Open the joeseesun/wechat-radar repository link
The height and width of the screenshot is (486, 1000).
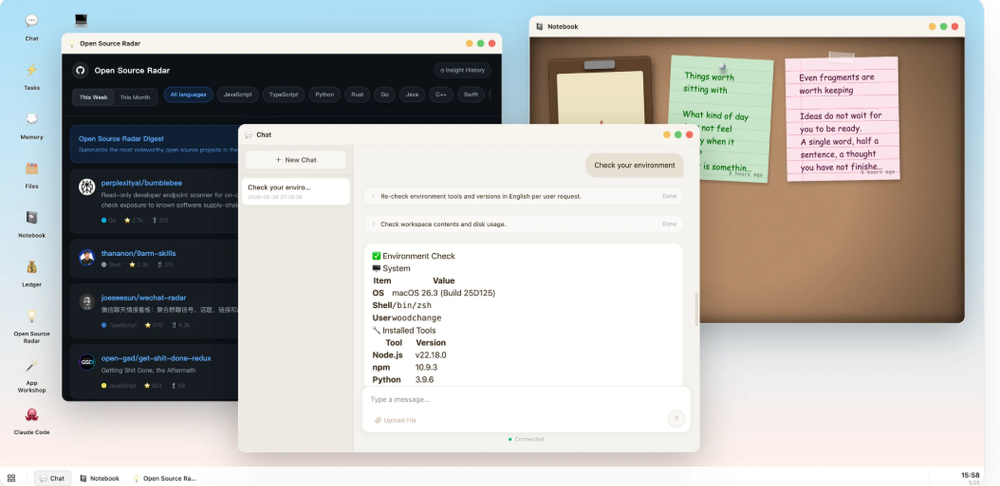(x=143, y=298)
